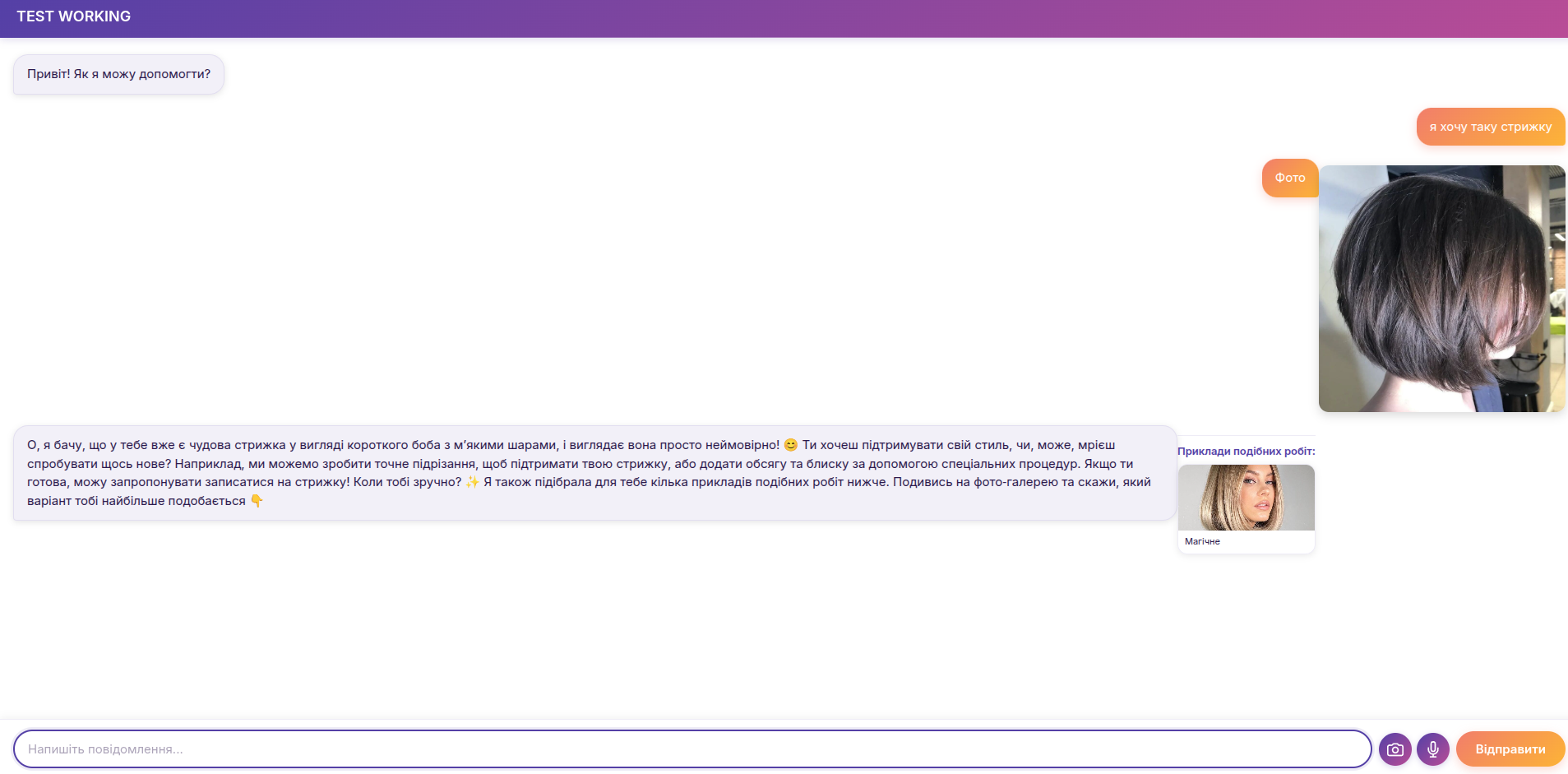Click the TEST WORKING header title
Image resolution: width=1568 pixels, height=774 pixels.
click(x=74, y=16)
